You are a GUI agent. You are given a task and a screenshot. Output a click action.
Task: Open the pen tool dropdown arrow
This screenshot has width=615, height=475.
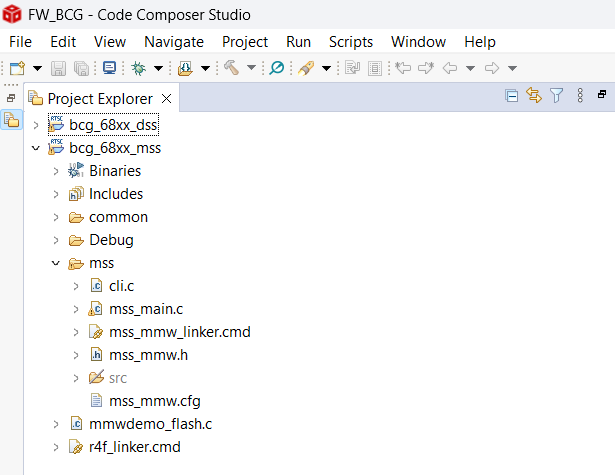326,68
